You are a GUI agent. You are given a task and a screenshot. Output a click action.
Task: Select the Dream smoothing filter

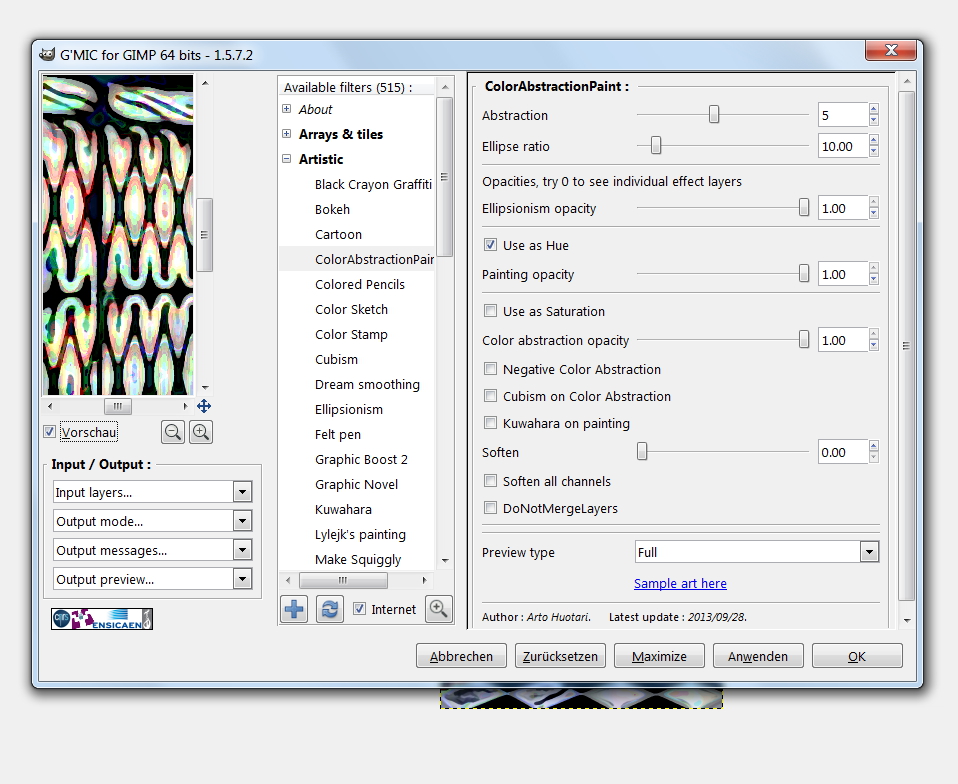point(367,385)
